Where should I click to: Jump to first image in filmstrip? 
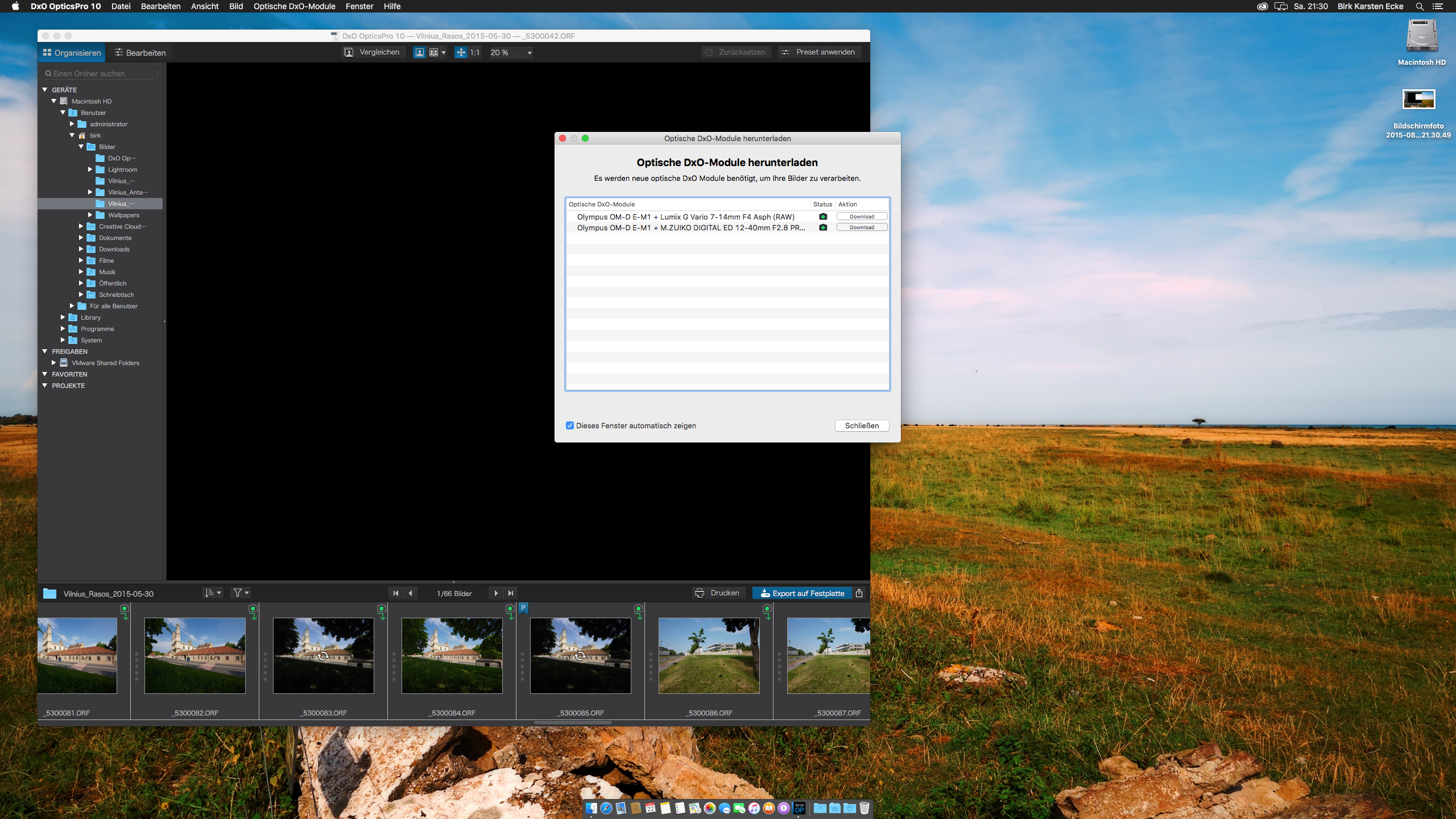click(396, 593)
